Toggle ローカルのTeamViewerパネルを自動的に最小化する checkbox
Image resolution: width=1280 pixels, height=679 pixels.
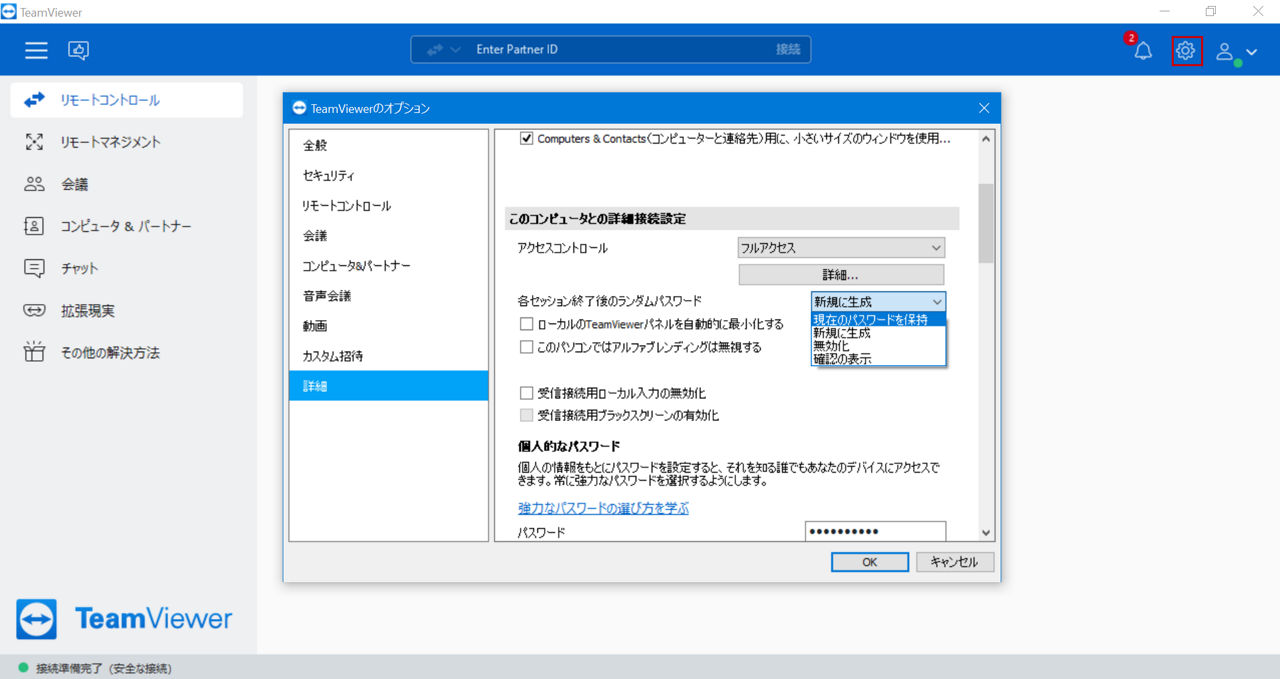527,324
